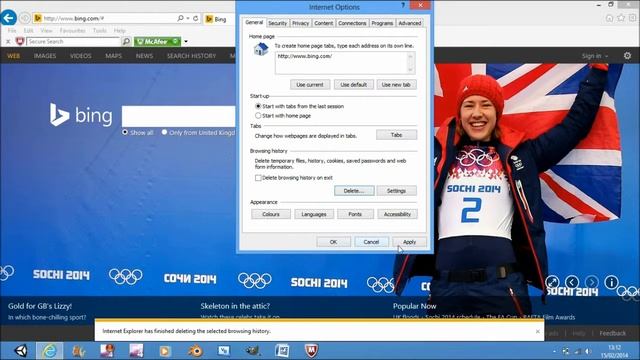Click the Delete... browsing history button
This screenshot has height=360, width=640.
click(354, 191)
